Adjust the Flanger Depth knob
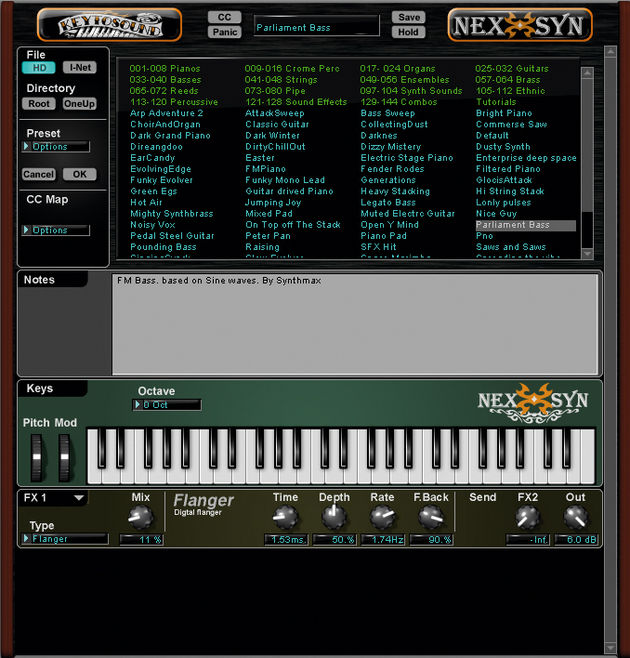 (334, 517)
